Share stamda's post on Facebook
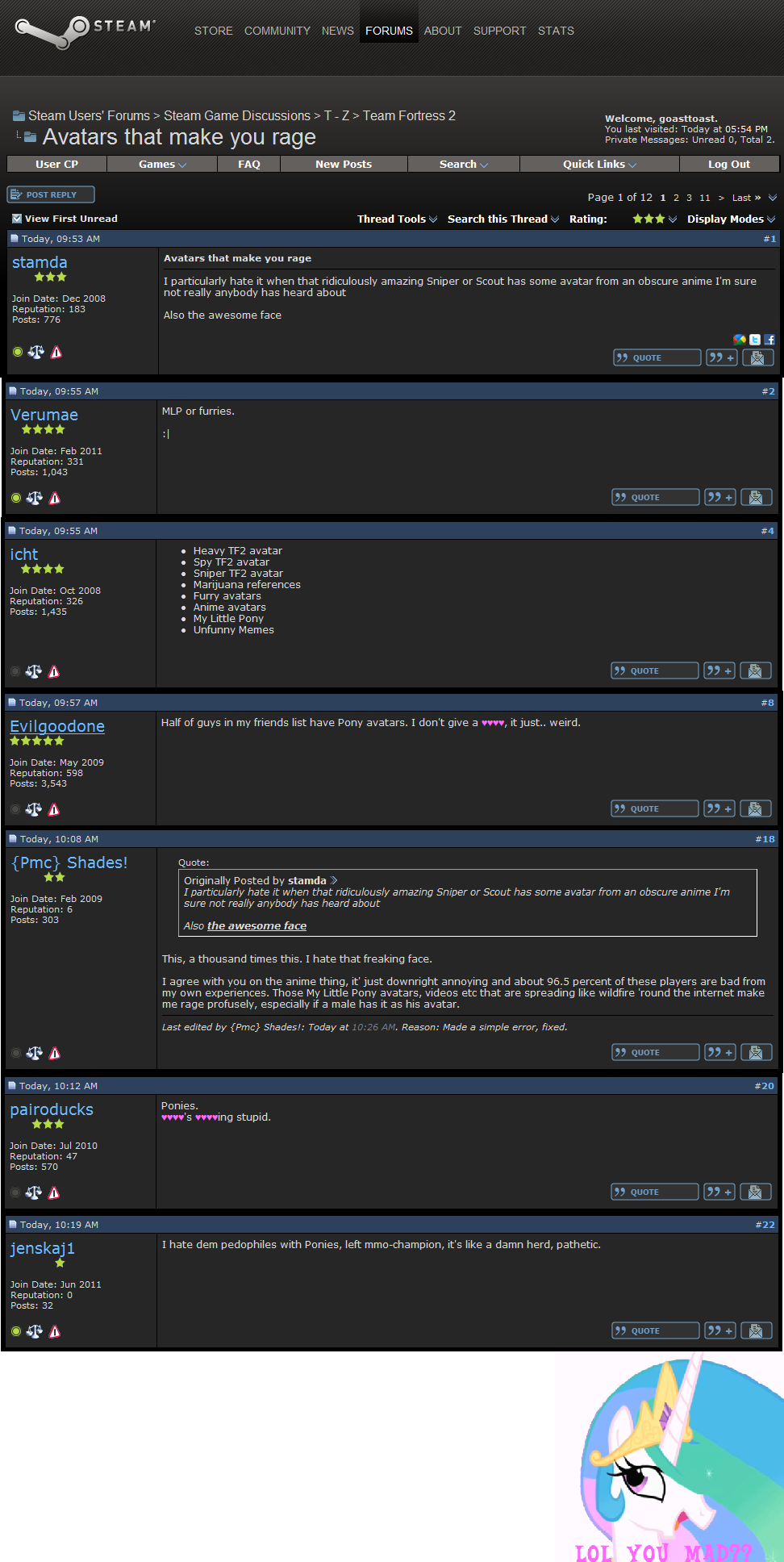 click(769, 340)
